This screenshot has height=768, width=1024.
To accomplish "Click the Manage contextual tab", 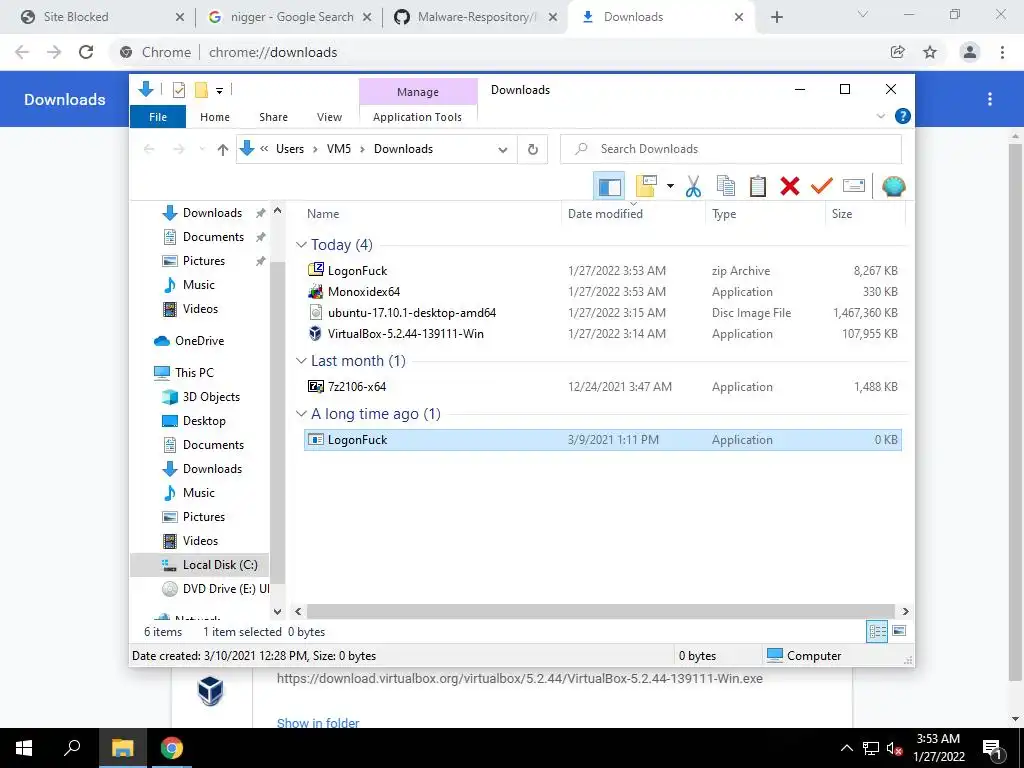I will click(x=418, y=92).
